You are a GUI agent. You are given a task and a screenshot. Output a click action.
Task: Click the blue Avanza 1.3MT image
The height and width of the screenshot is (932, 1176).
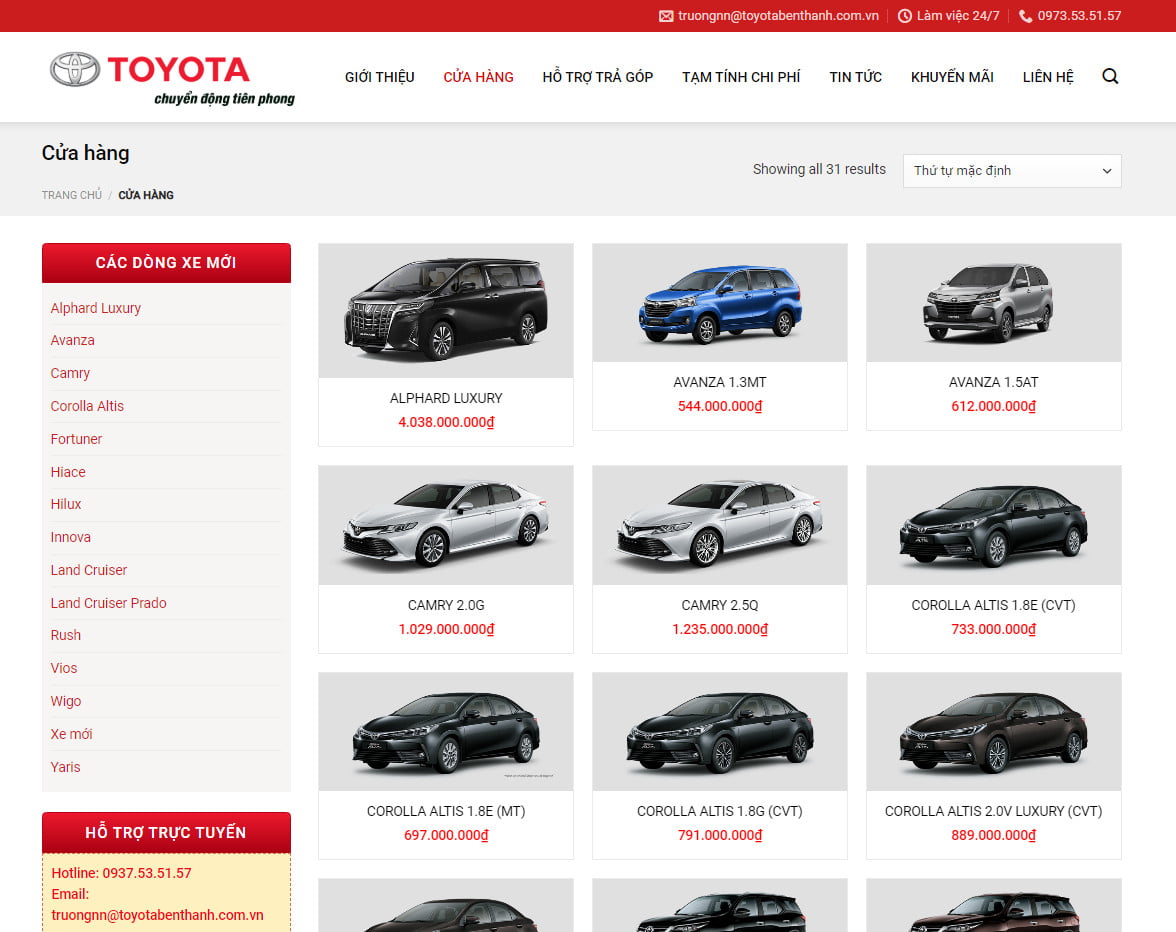[x=719, y=303]
